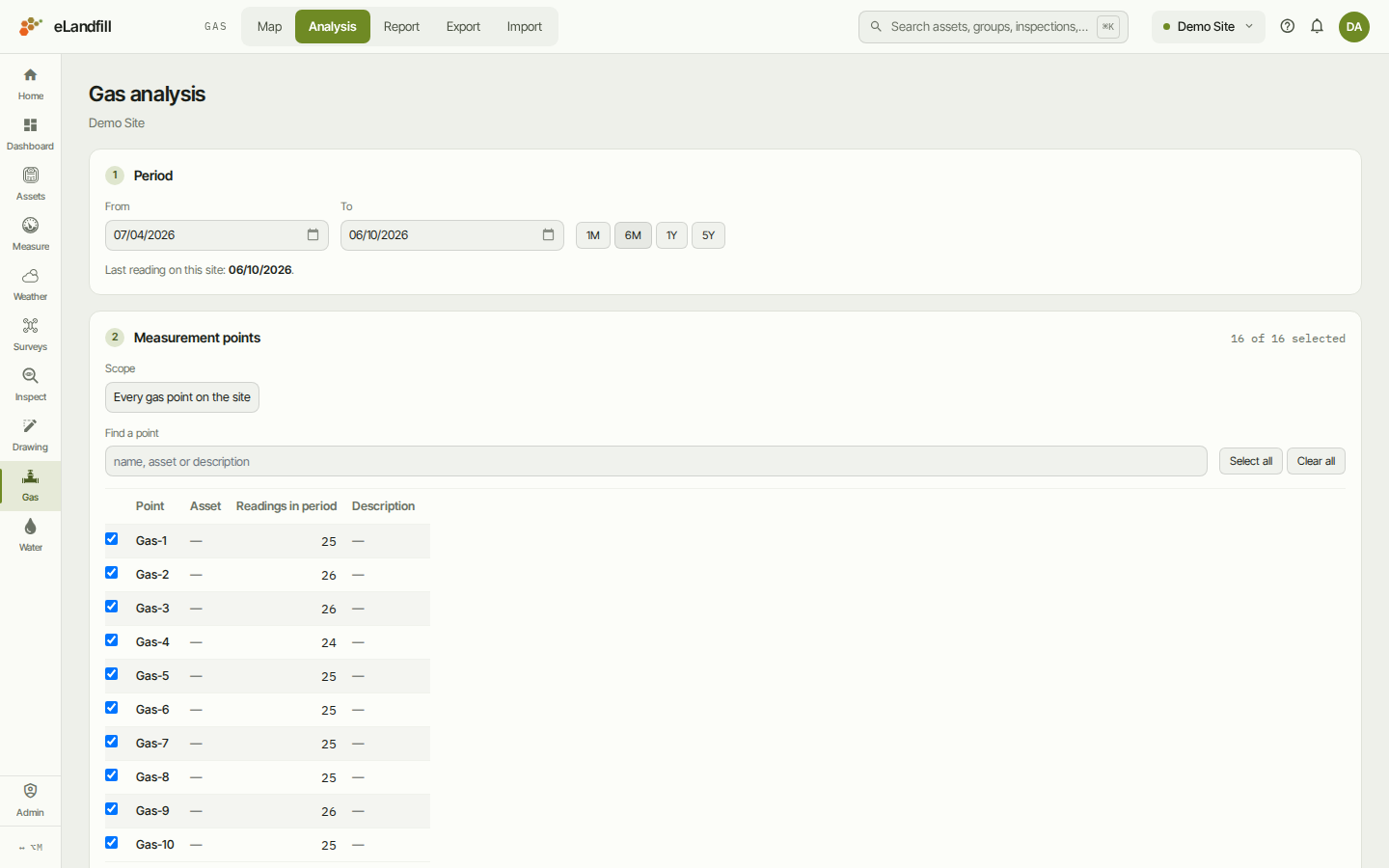Open the notifications bell
The image size is (1389, 868).
coord(1317,26)
